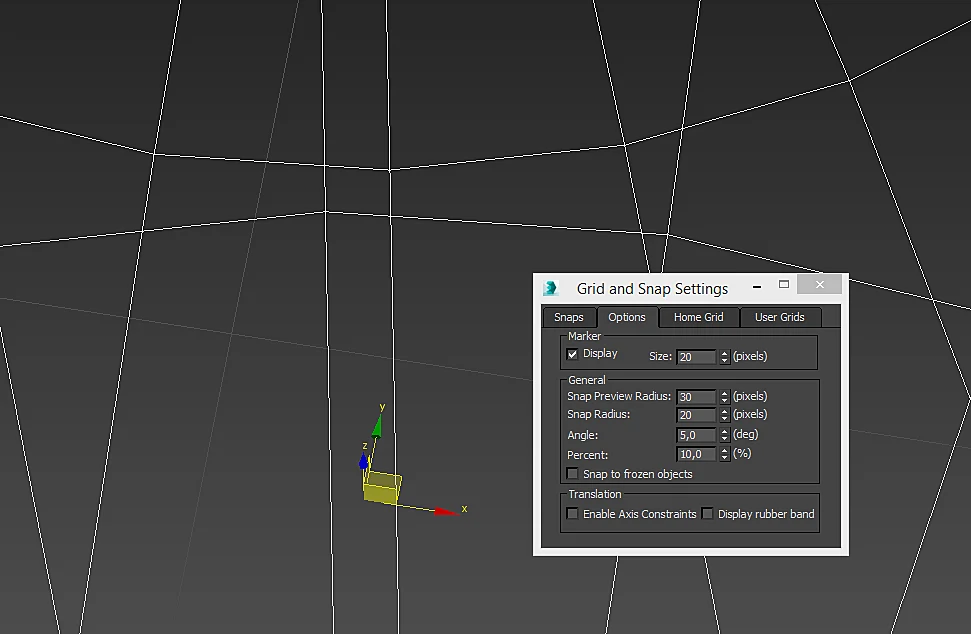Image resolution: width=971 pixels, height=634 pixels.
Task: Check Enable Axis Constraints
Action: 572,513
